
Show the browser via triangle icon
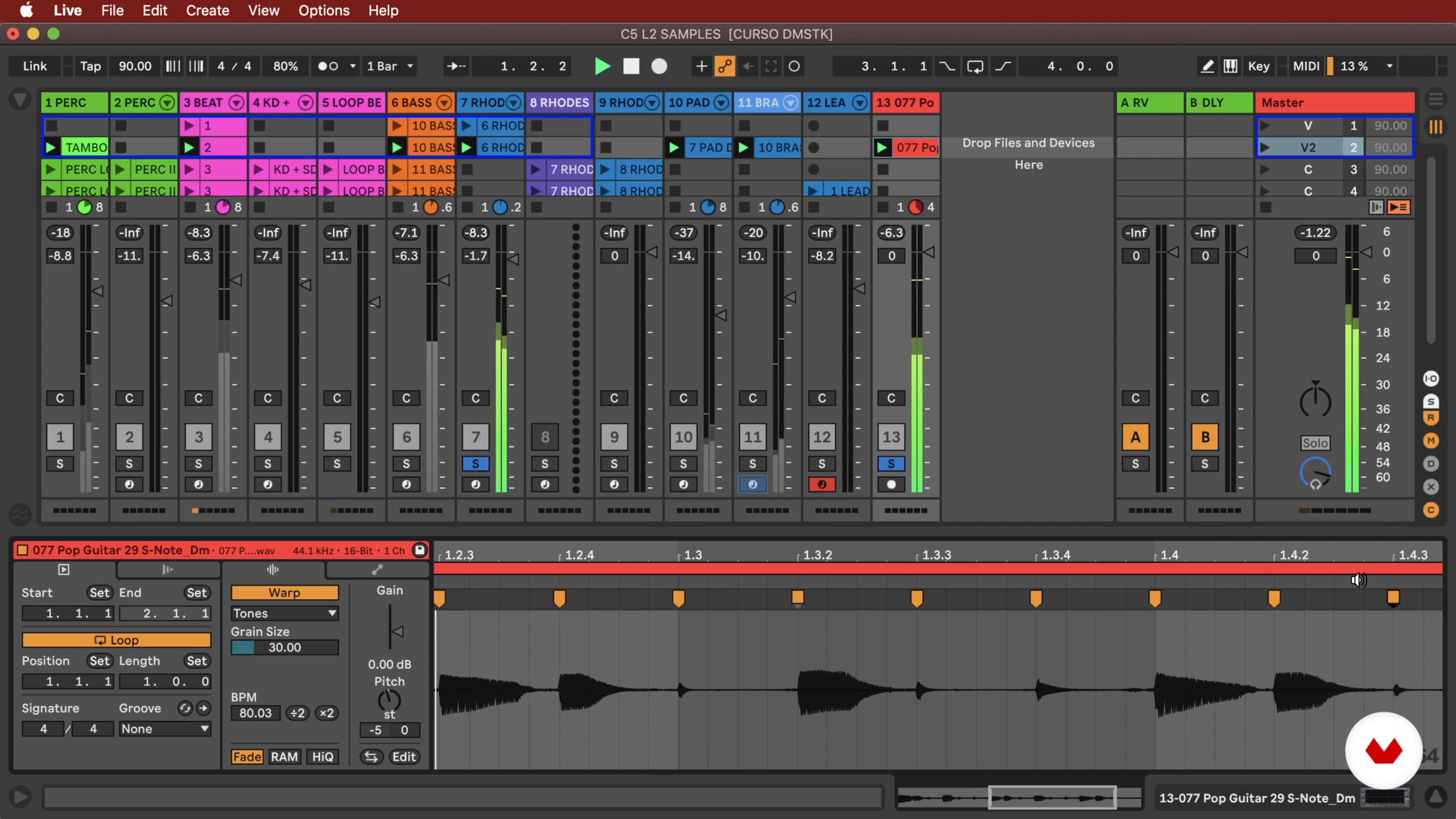(20, 100)
